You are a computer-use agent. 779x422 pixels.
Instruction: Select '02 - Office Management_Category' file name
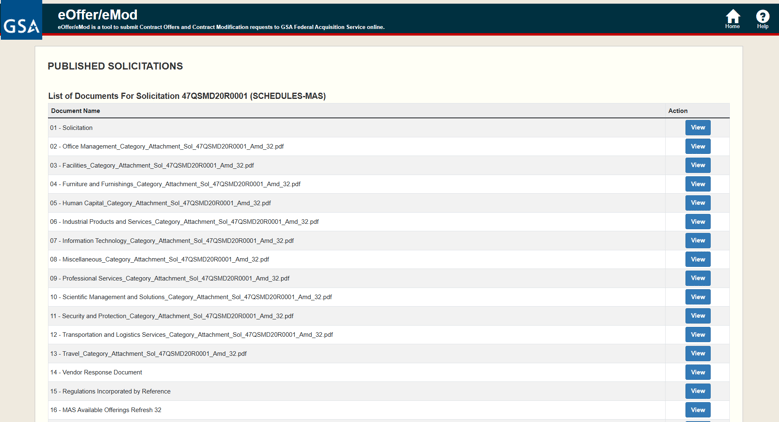(x=166, y=147)
